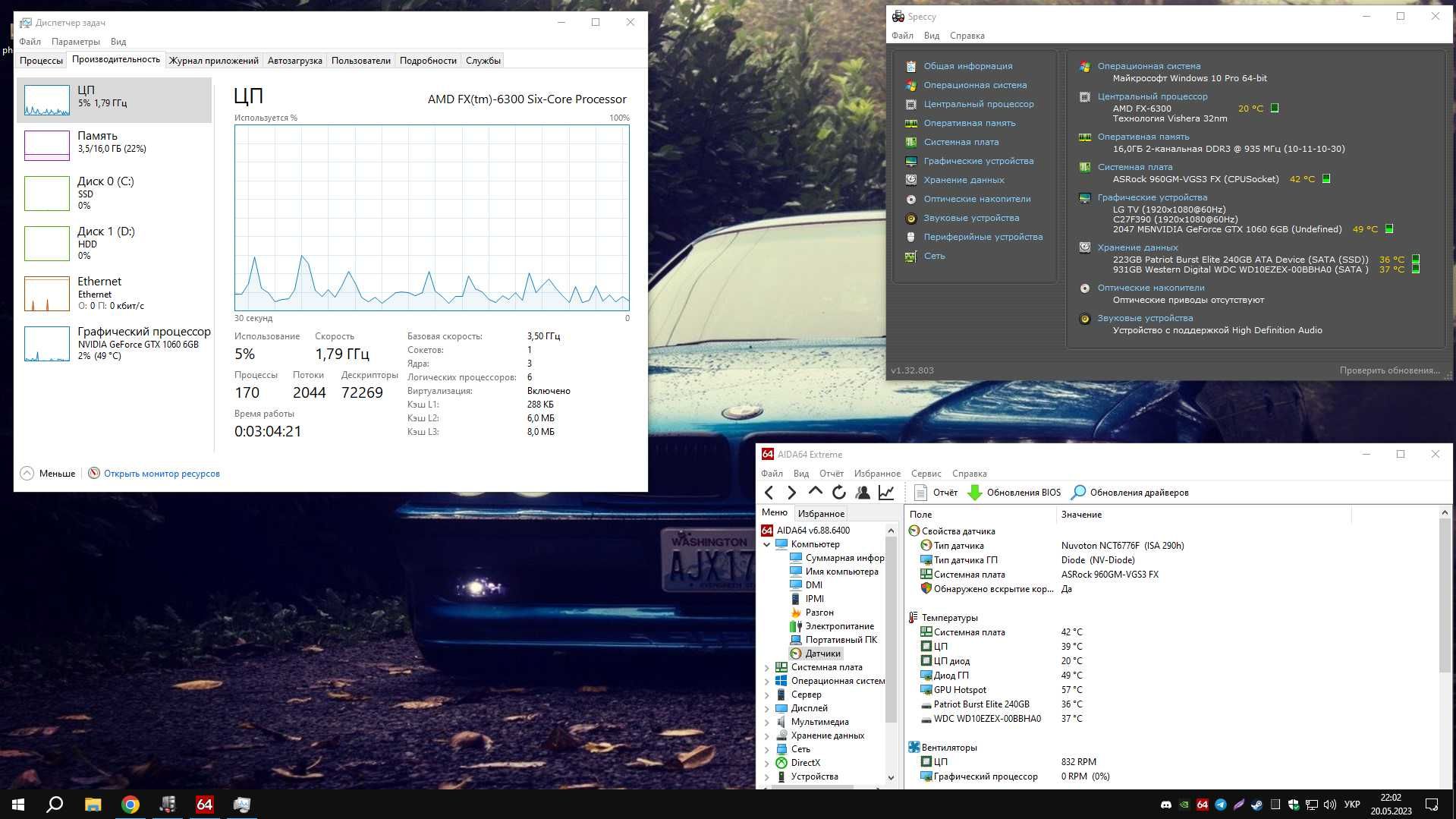
Task: Expand Дисплей node in AIDA64 tree
Action: pos(766,709)
